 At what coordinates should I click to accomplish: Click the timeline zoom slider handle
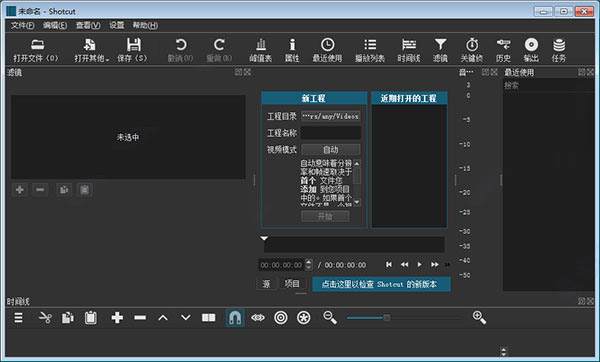[x=386, y=318]
